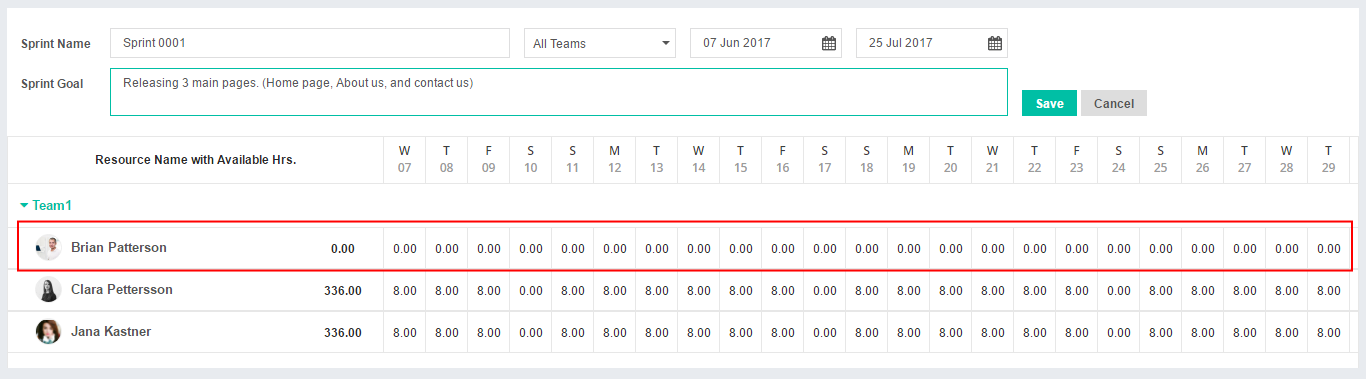
Task: Save the sprint
Action: pos(1049,103)
